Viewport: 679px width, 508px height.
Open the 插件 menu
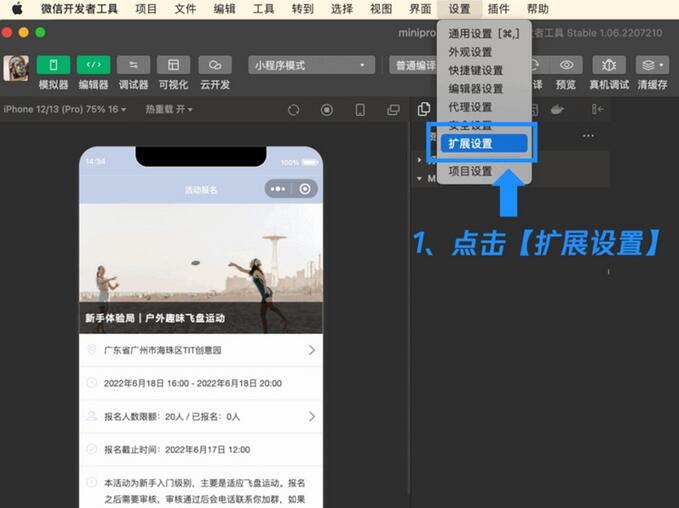(x=498, y=9)
